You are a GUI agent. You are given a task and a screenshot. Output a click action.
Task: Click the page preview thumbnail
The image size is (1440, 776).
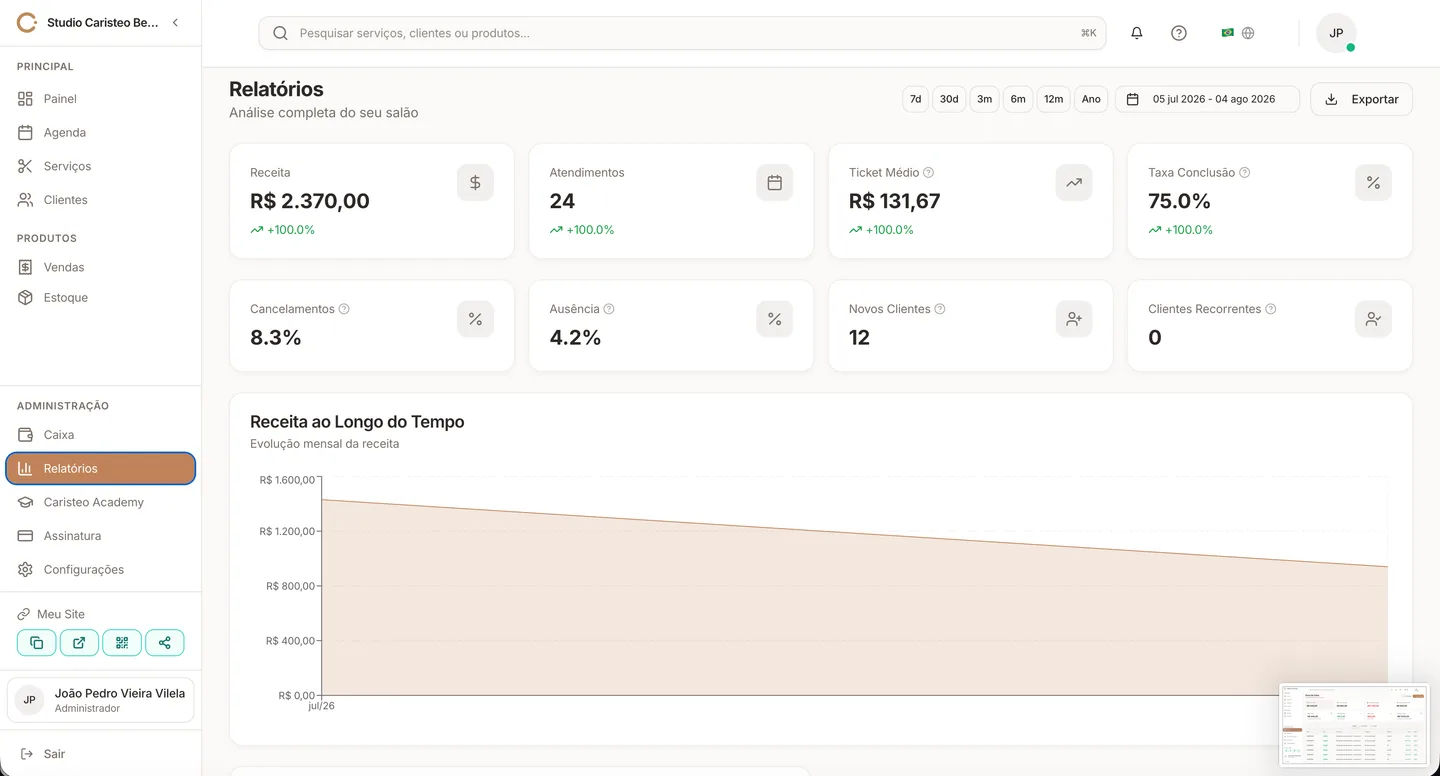tap(1355, 725)
